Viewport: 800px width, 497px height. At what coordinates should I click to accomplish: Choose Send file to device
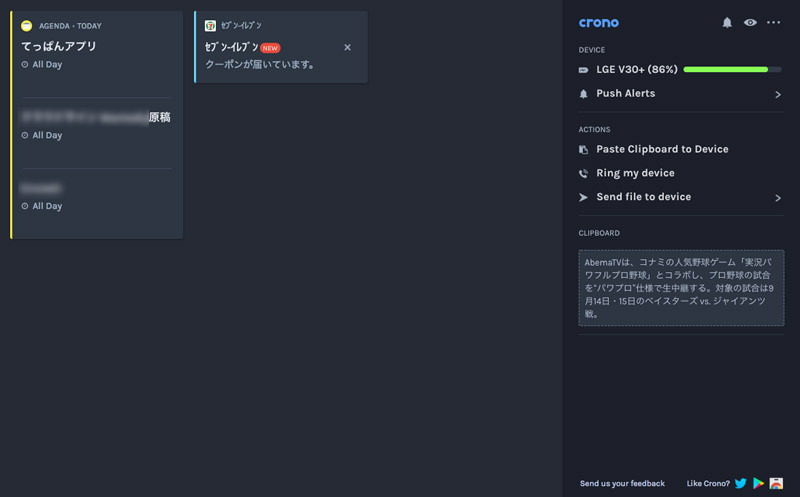coord(643,197)
